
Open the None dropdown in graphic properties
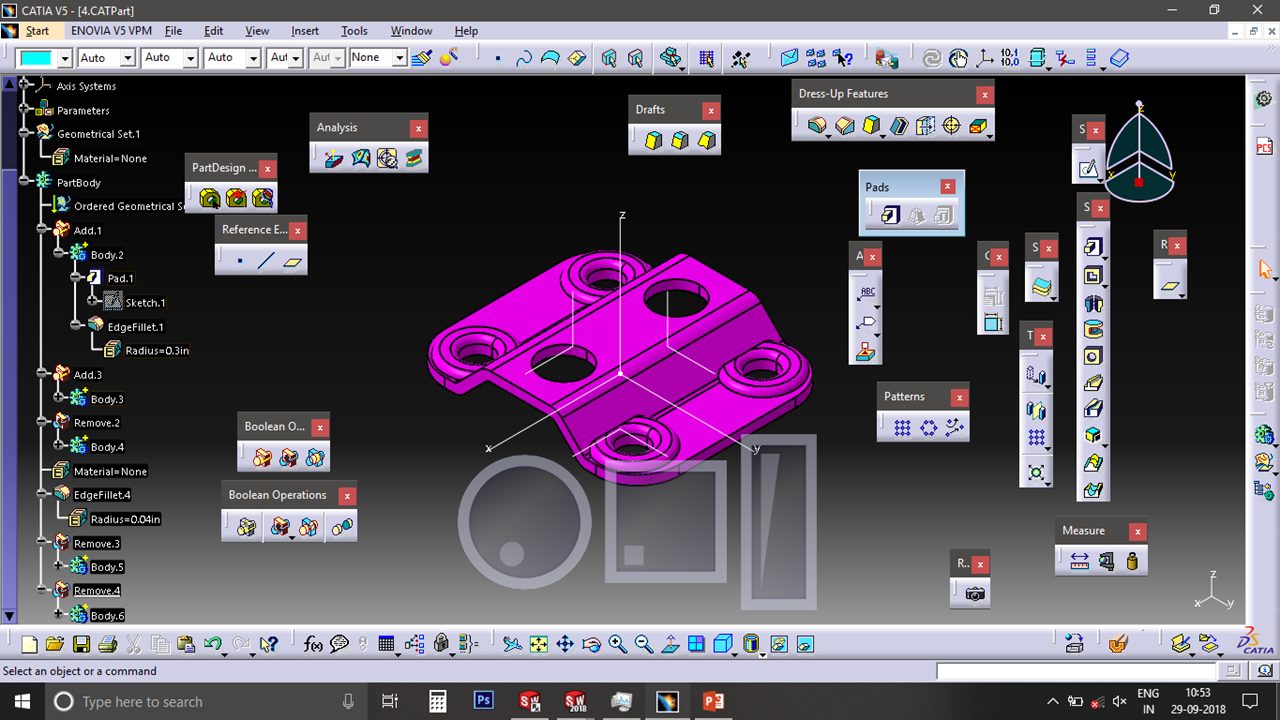(x=399, y=58)
